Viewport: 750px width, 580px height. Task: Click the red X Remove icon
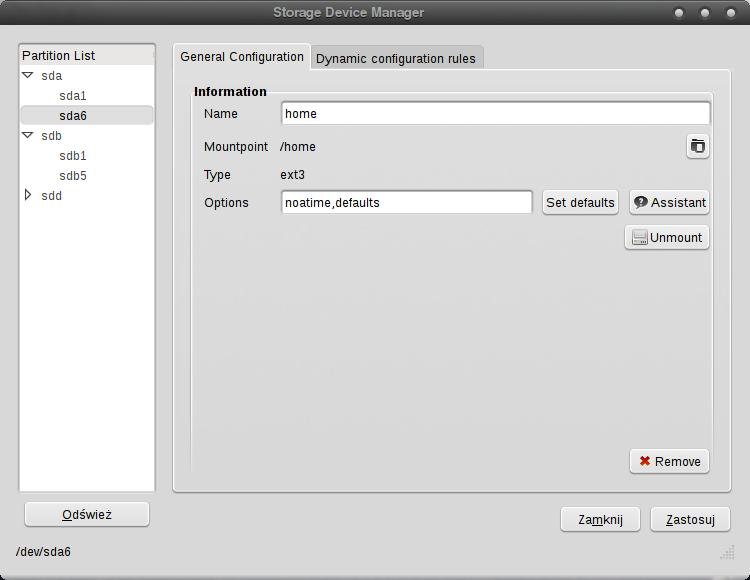pos(645,461)
